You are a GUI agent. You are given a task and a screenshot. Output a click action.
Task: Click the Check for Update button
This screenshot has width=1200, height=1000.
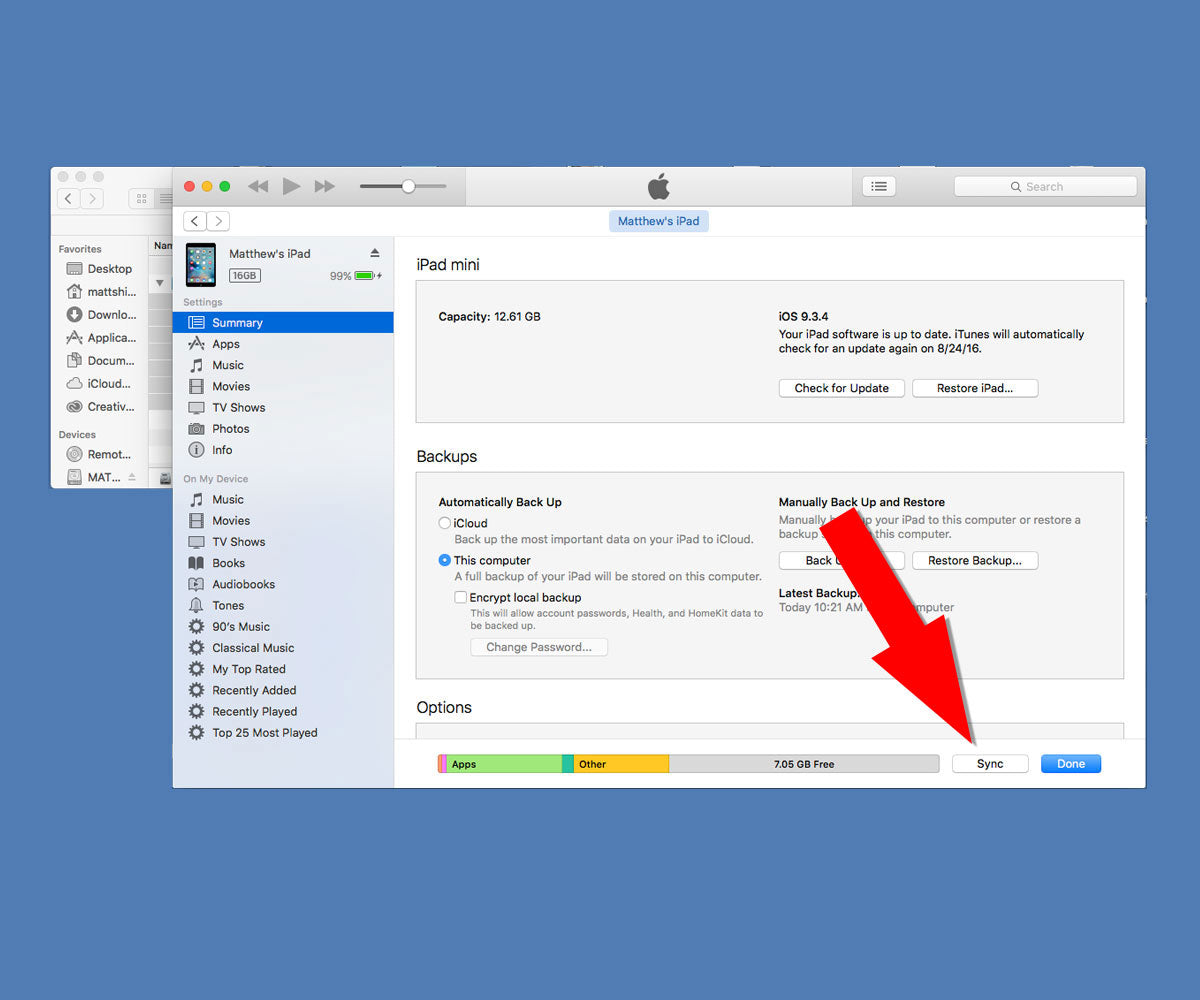point(841,388)
